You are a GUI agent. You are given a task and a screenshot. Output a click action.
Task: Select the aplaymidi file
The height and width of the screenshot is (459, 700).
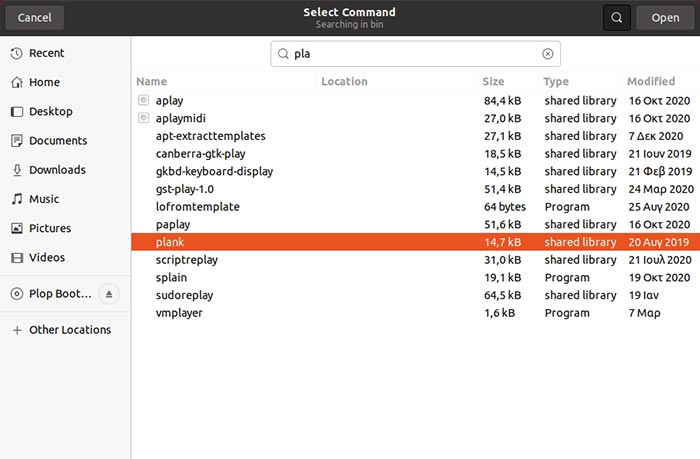416,118
